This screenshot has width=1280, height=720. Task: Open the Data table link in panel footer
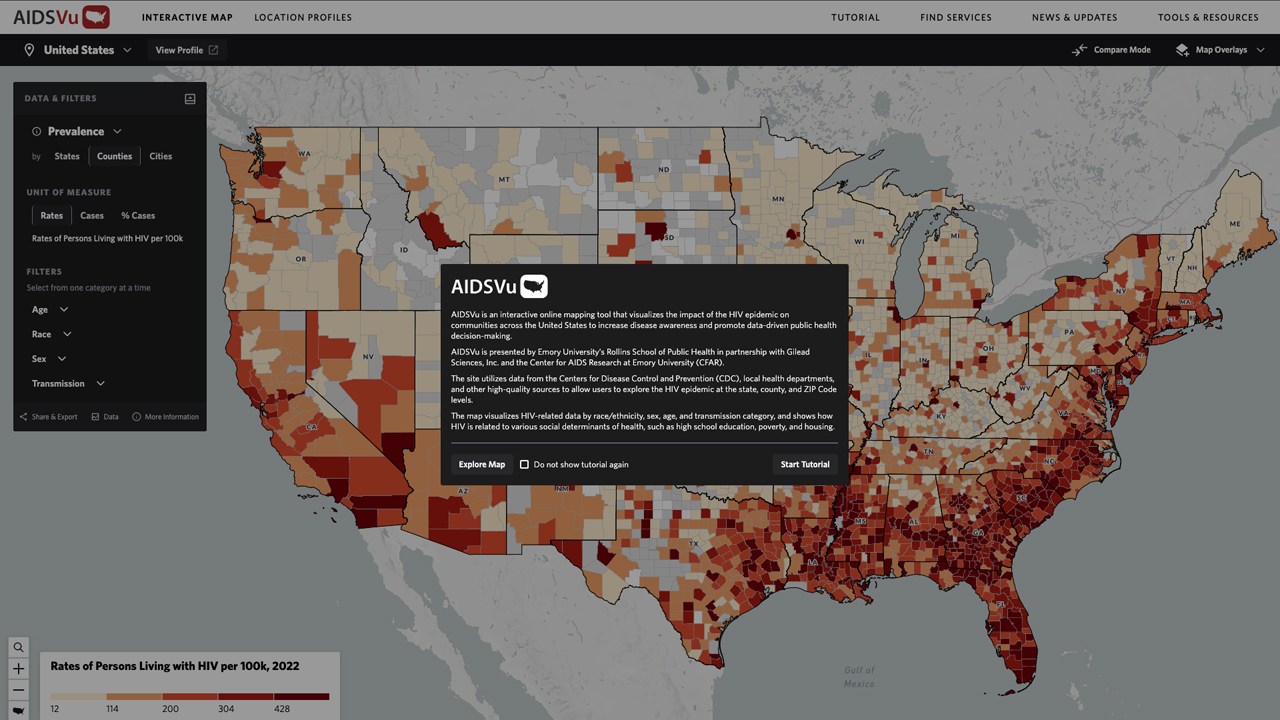tap(105, 417)
